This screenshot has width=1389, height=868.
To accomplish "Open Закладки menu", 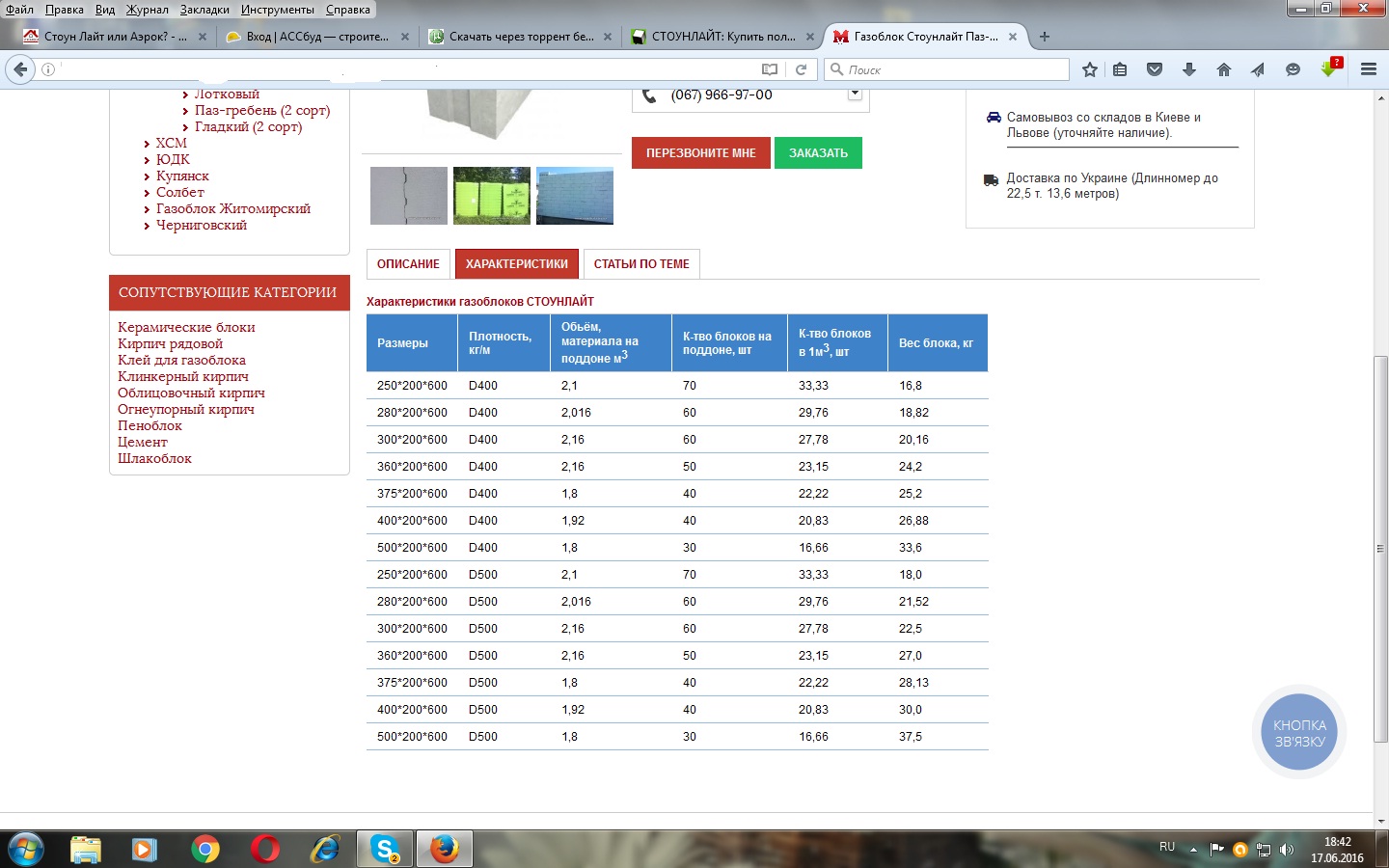I will coord(204,10).
